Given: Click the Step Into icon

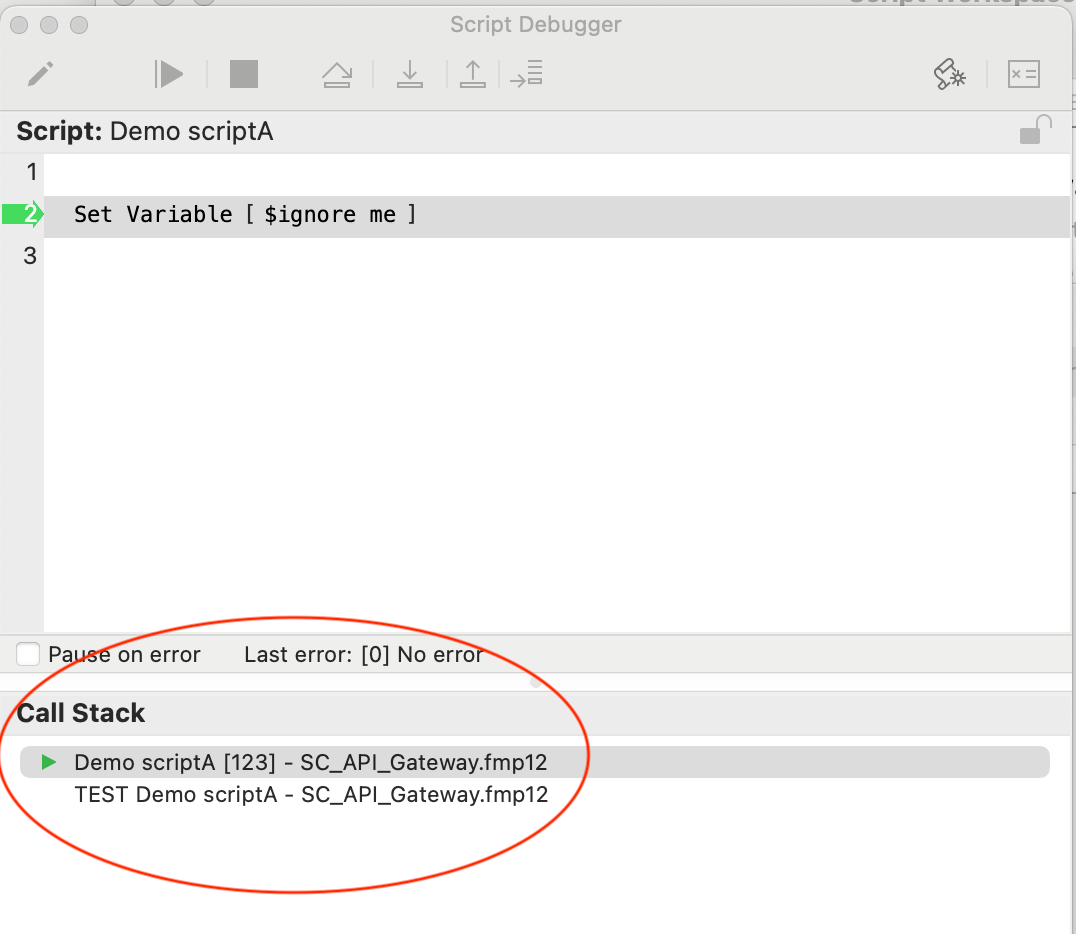Looking at the screenshot, I should tap(410, 74).
